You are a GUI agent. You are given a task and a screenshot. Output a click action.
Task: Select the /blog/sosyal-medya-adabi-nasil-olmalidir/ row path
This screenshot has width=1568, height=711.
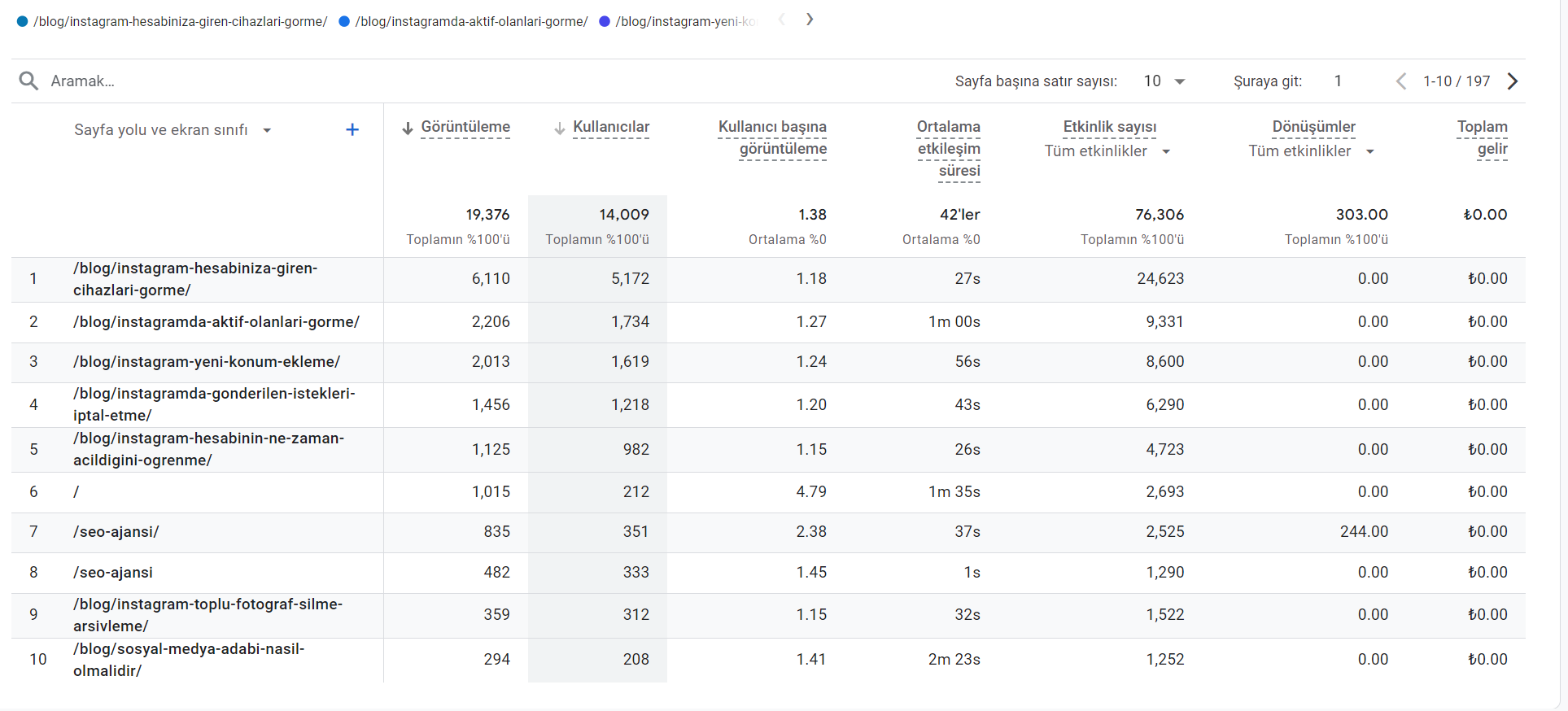pyautogui.click(x=189, y=660)
